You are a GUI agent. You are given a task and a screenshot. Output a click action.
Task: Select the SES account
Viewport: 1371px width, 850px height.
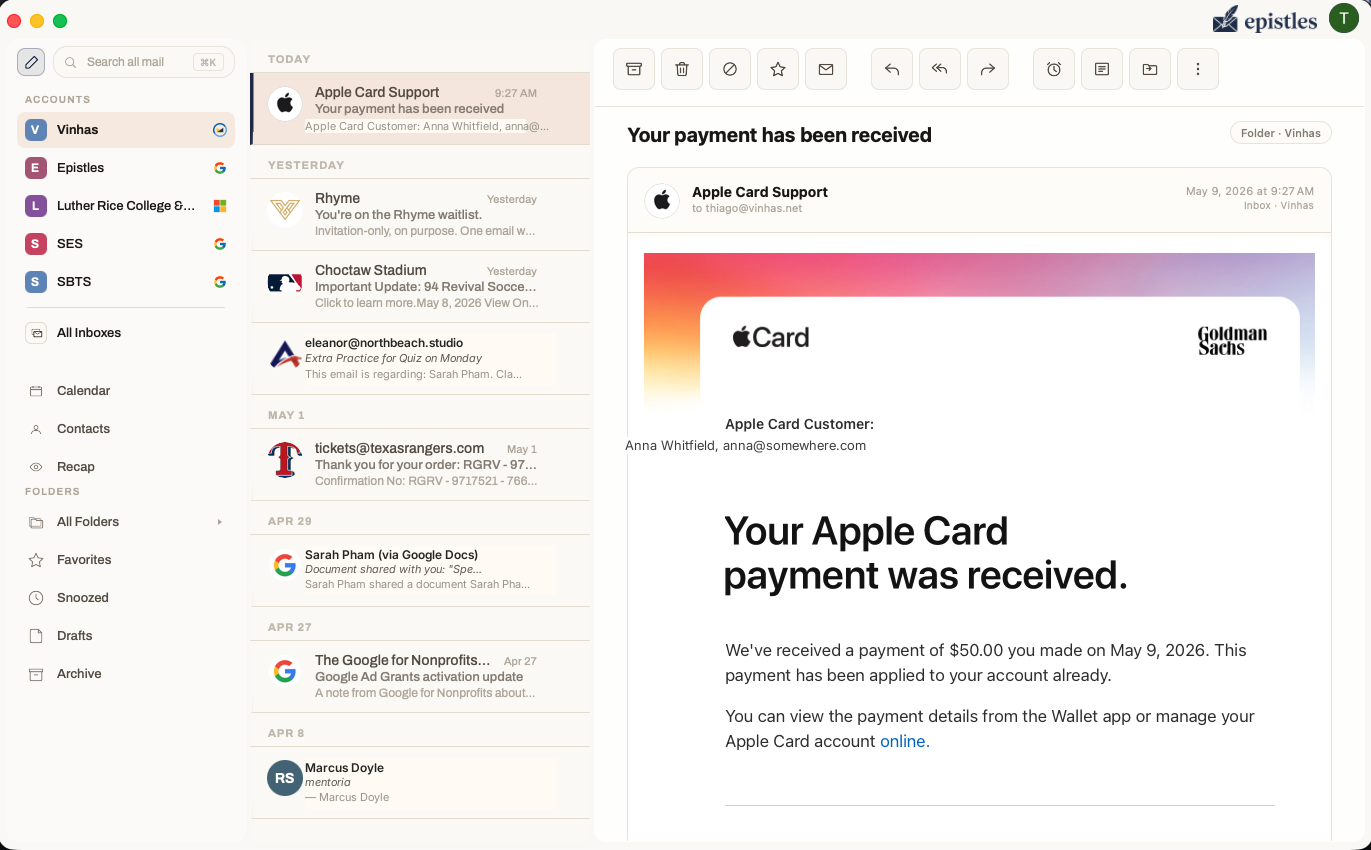[126, 244]
